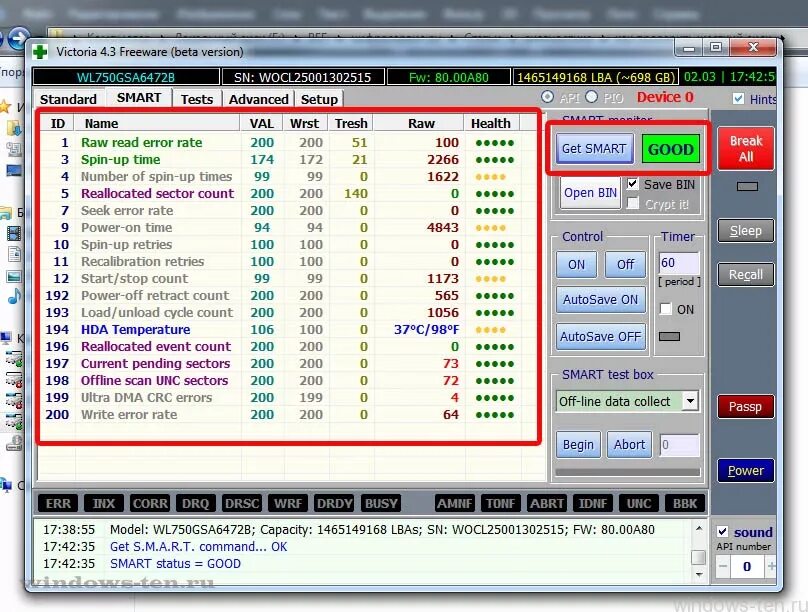
Task: Click the Health column header
Action: [x=491, y=123]
